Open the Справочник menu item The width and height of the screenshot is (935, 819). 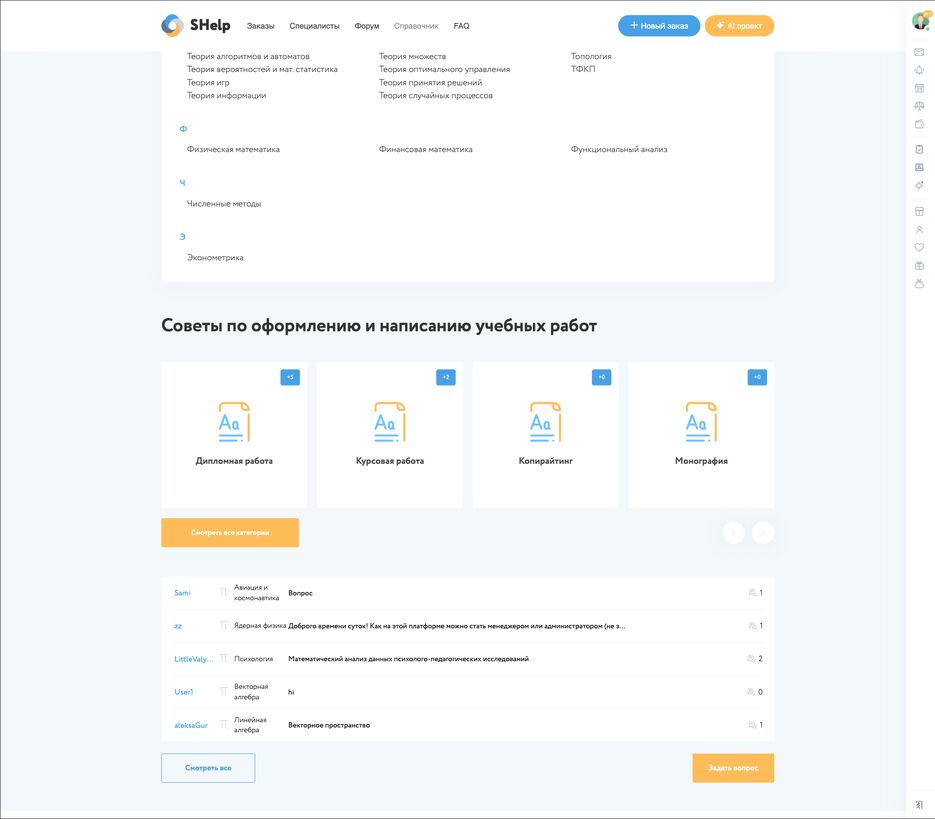416,26
